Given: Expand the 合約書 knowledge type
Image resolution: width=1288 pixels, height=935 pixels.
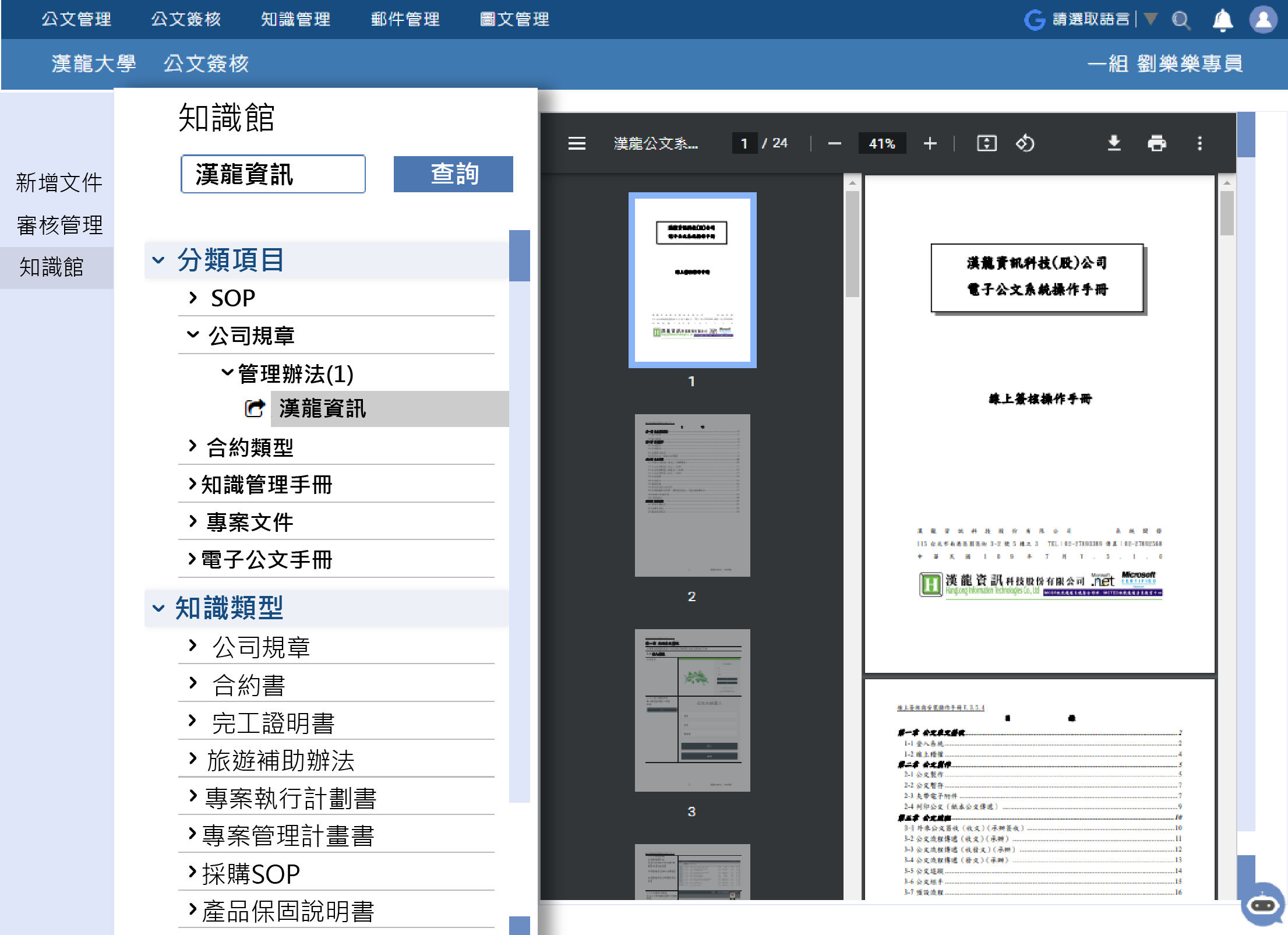Looking at the screenshot, I should click(x=193, y=683).
